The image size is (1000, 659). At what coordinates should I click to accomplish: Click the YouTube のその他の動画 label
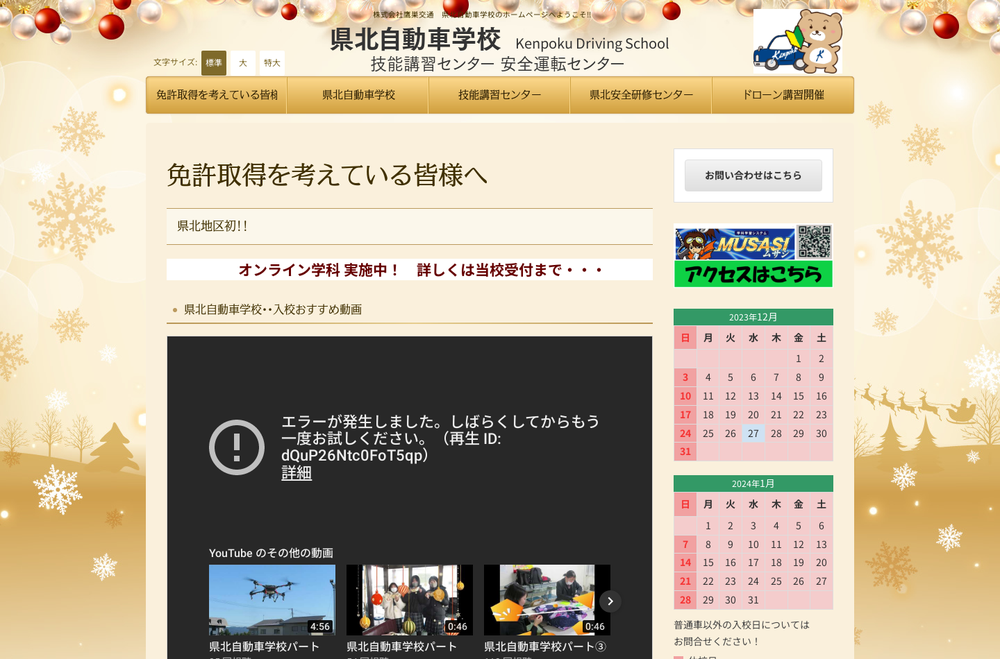click(271, 553)
